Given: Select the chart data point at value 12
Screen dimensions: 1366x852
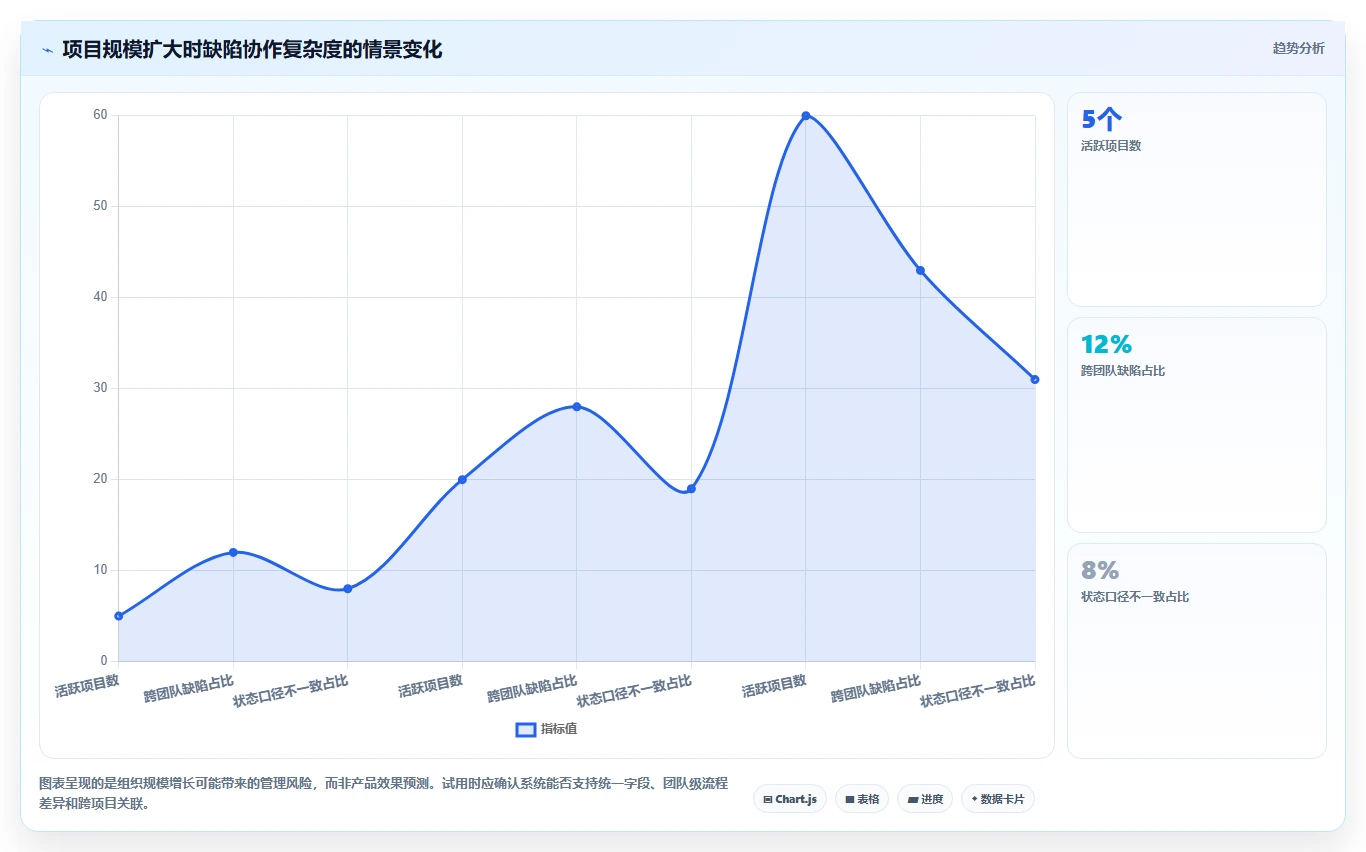Looking at the screenshot, I should (x=233, y=552).
